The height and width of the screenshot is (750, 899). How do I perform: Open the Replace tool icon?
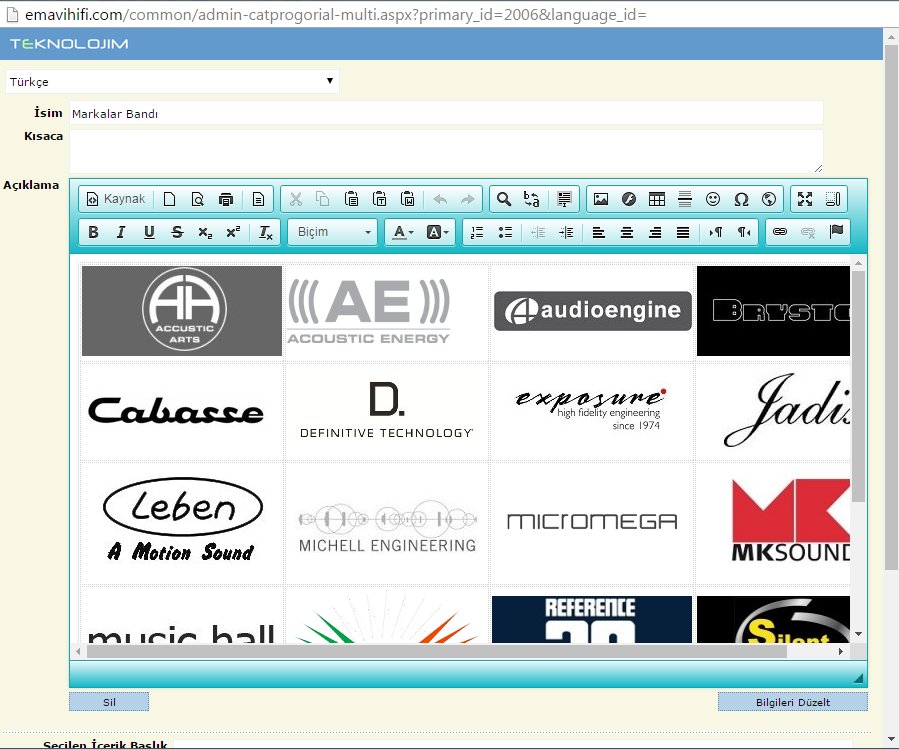coord(531,199)
